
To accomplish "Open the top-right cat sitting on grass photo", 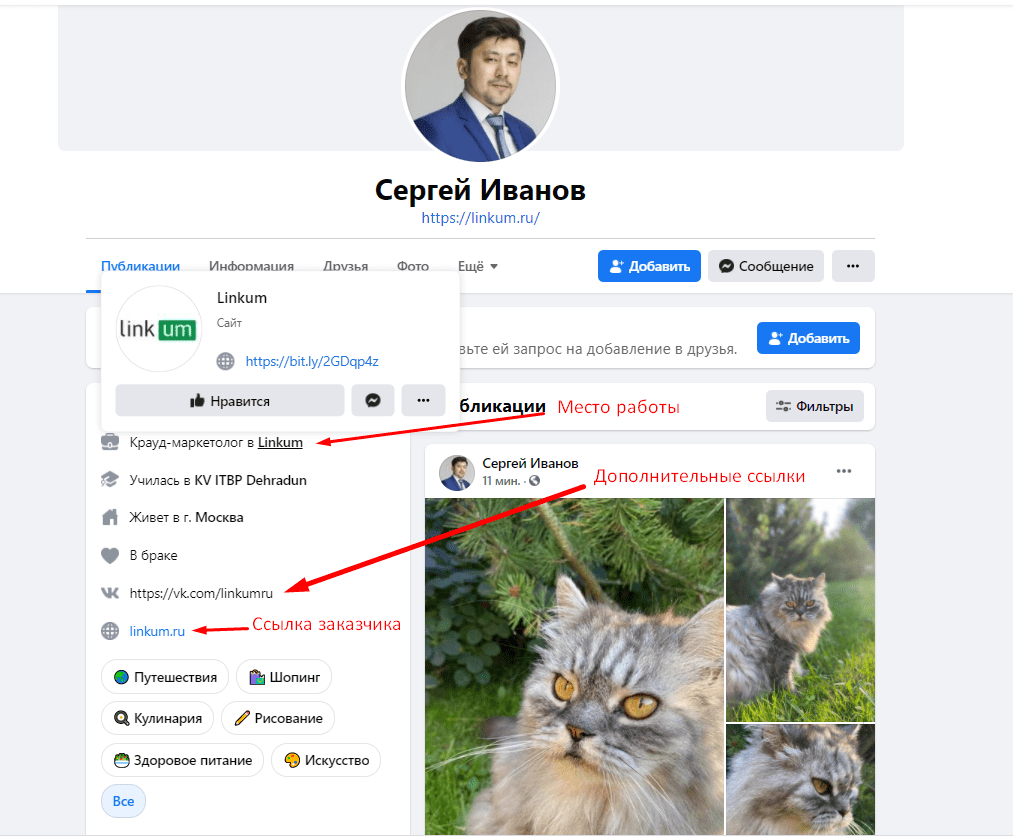I will click(x=800, y=609).
